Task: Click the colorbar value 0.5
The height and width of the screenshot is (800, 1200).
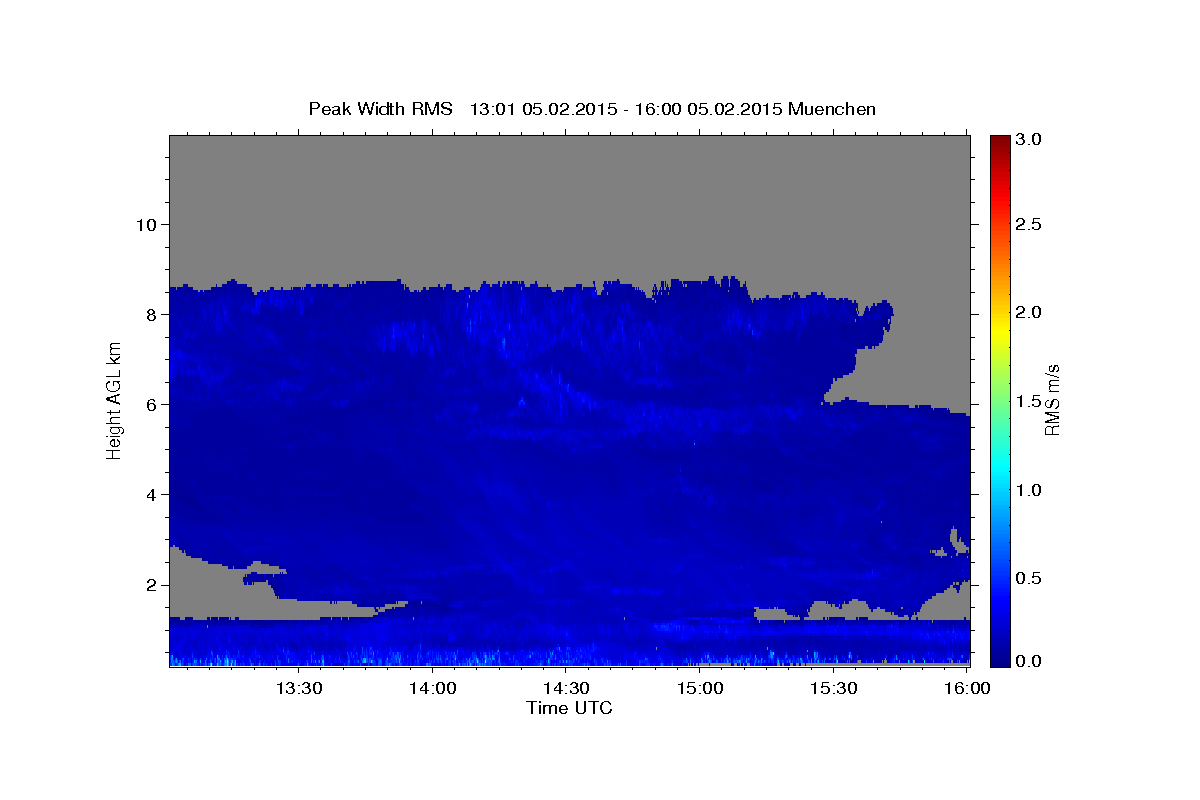Action: tap(1029, 579)
